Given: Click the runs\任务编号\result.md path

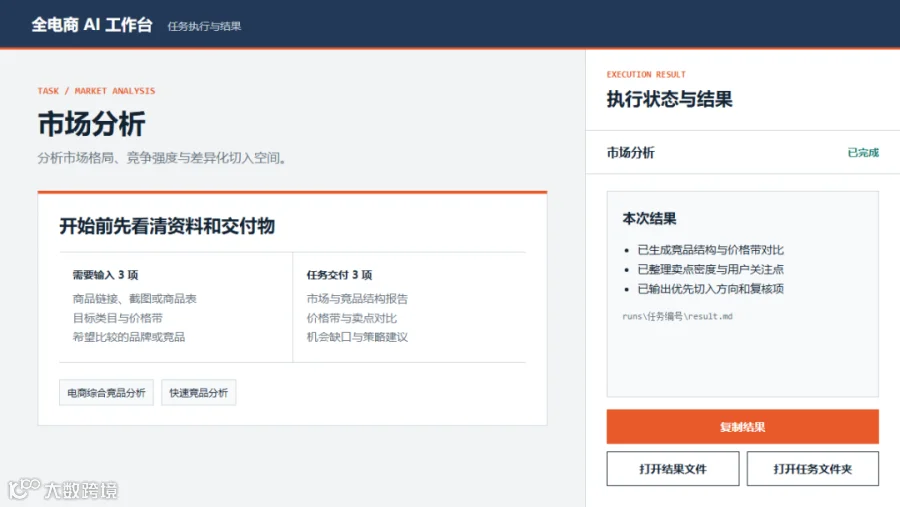Looking at the screenshot, I should coord(677,316).
